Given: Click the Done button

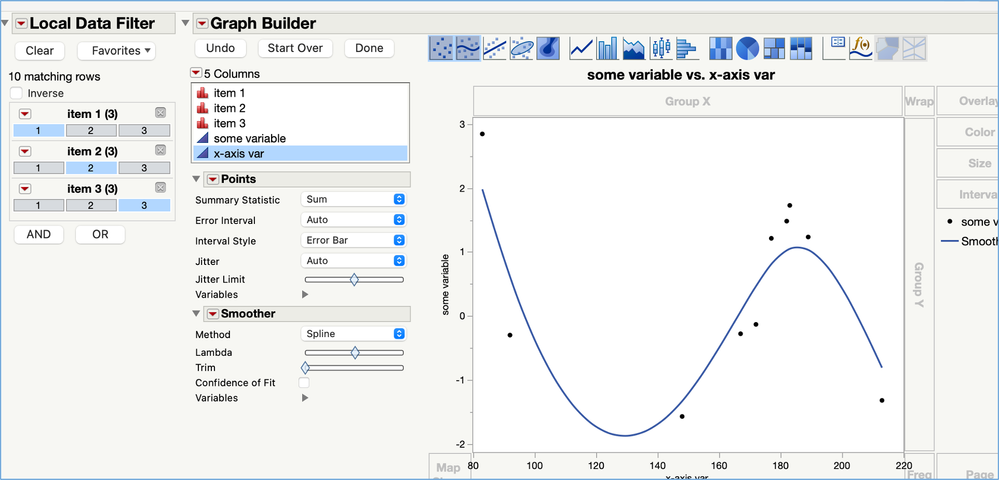Looking at the screenshot, I should tap(370, 48).
